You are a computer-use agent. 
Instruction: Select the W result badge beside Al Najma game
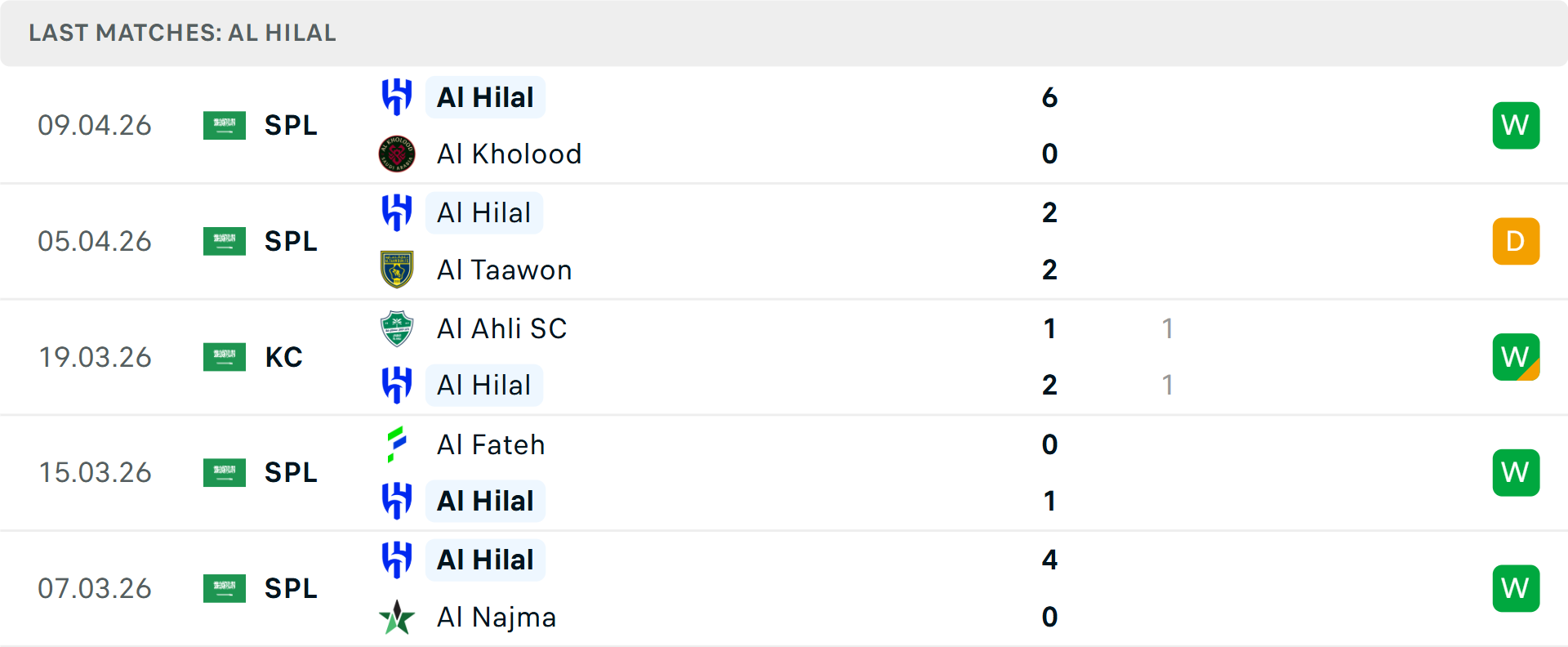coord(1516,588)
